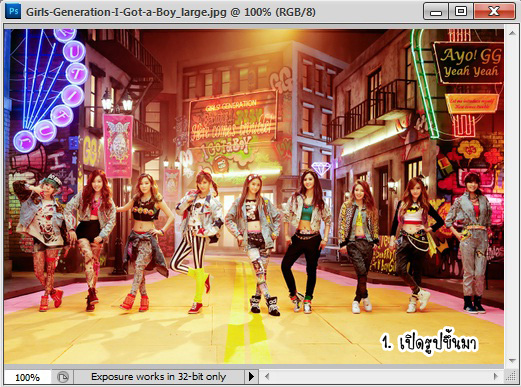Image resolution: width=521 pixels, height=387 pixels.
Task: Click 'Exposure works in 32-bit only' status text
Action: coord(158,377)
